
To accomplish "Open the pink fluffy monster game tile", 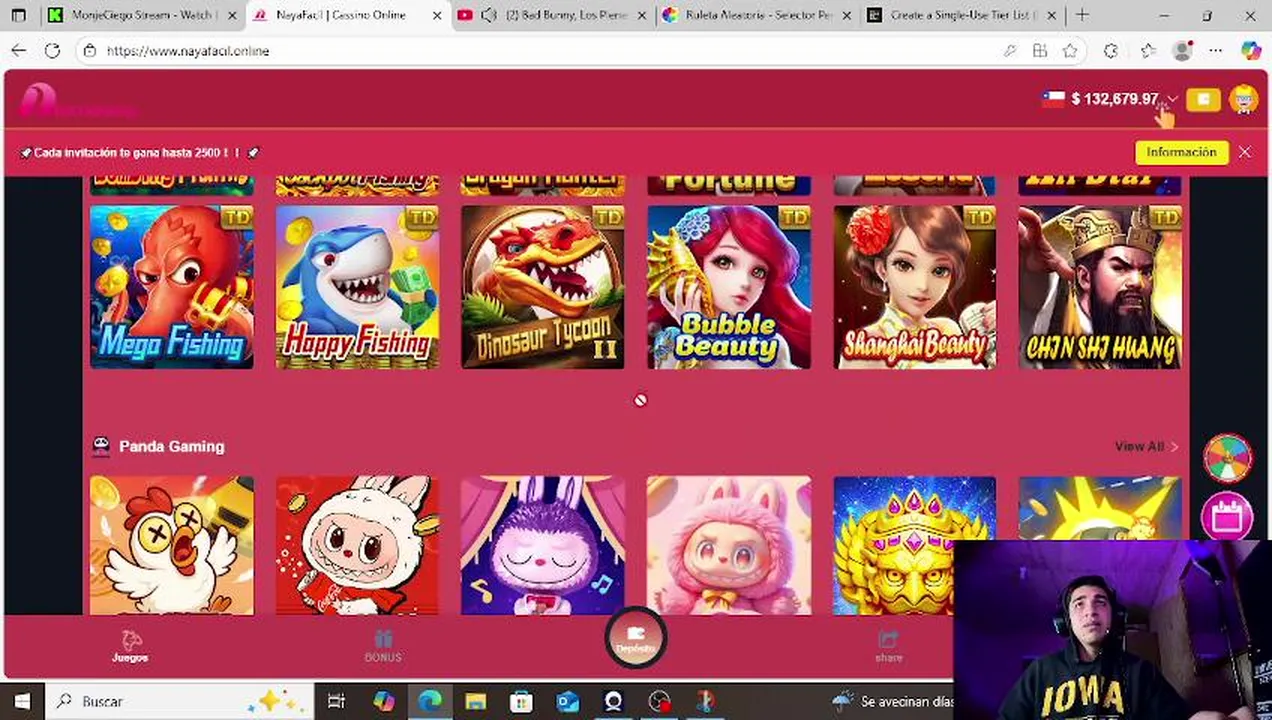I will tap(729, 545).
